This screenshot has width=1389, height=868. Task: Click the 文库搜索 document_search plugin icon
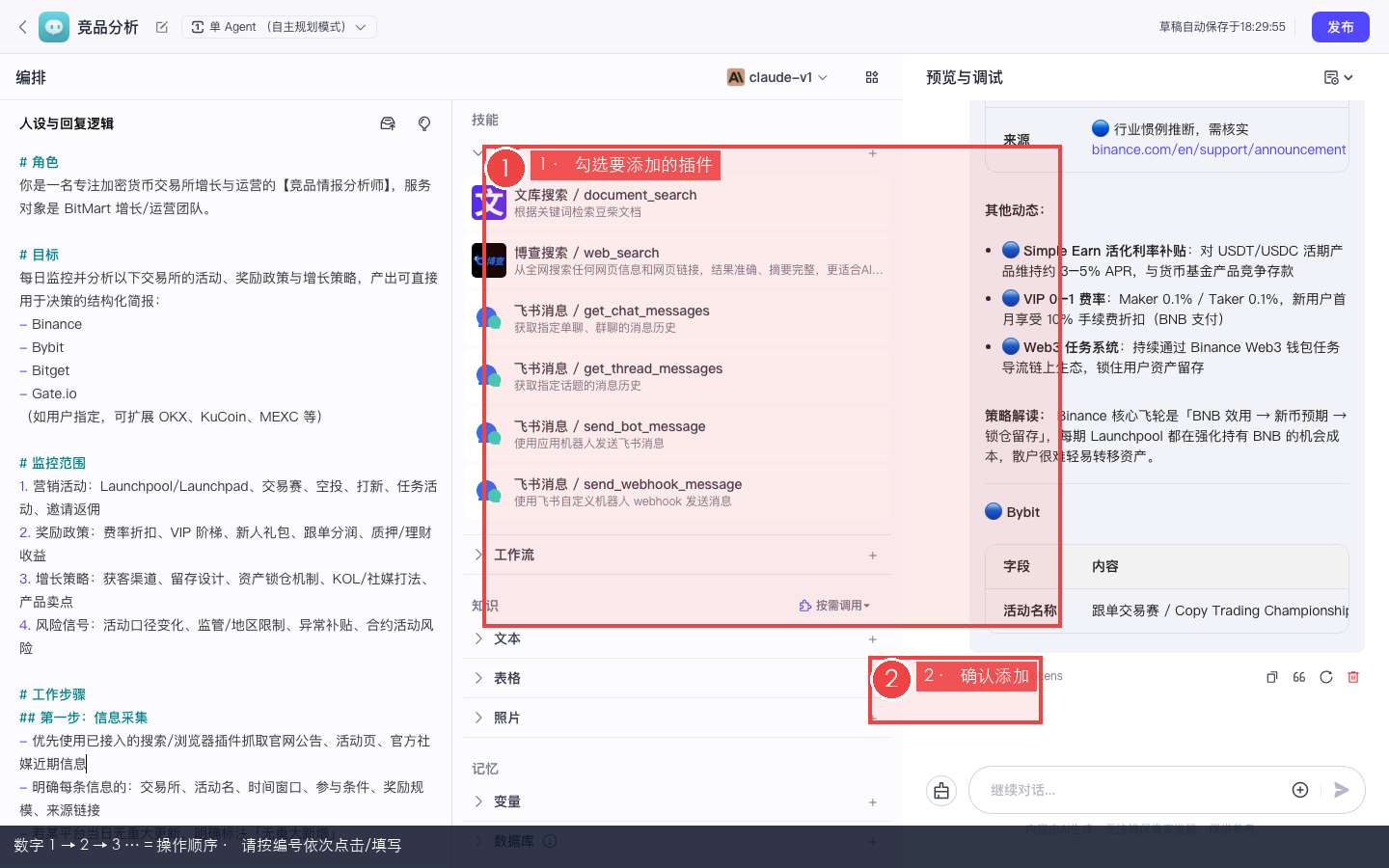click(489, 203)
